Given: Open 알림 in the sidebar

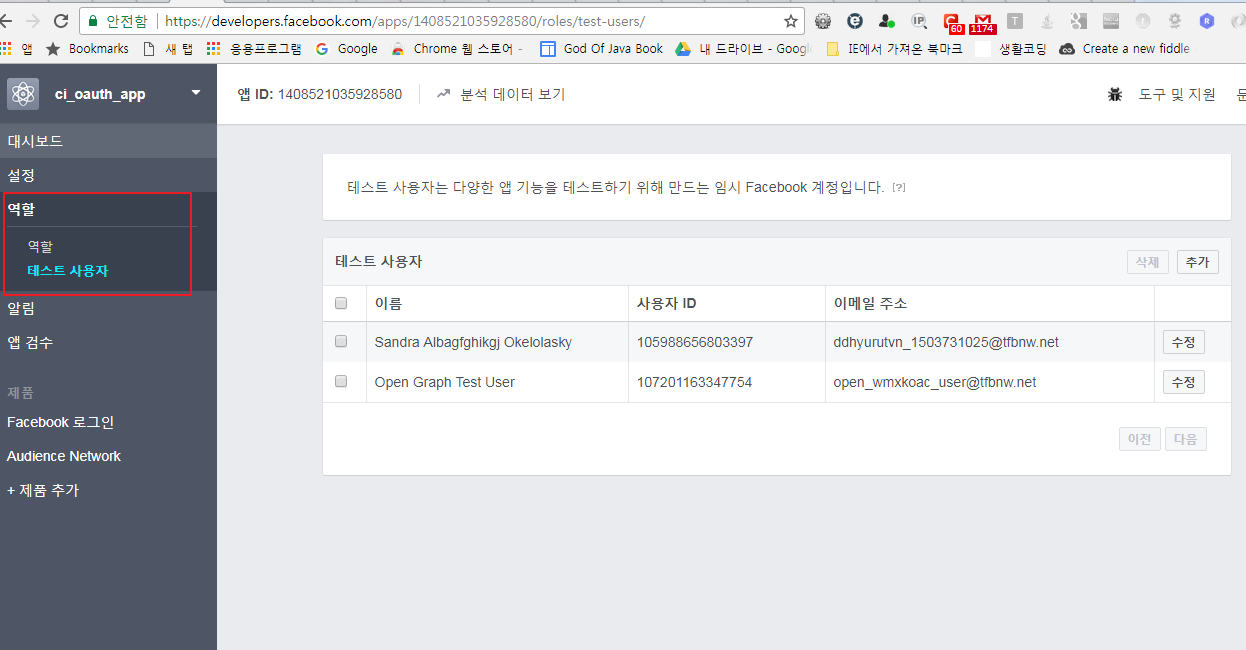Looking at the screenshot, I should tap(108, 308).
